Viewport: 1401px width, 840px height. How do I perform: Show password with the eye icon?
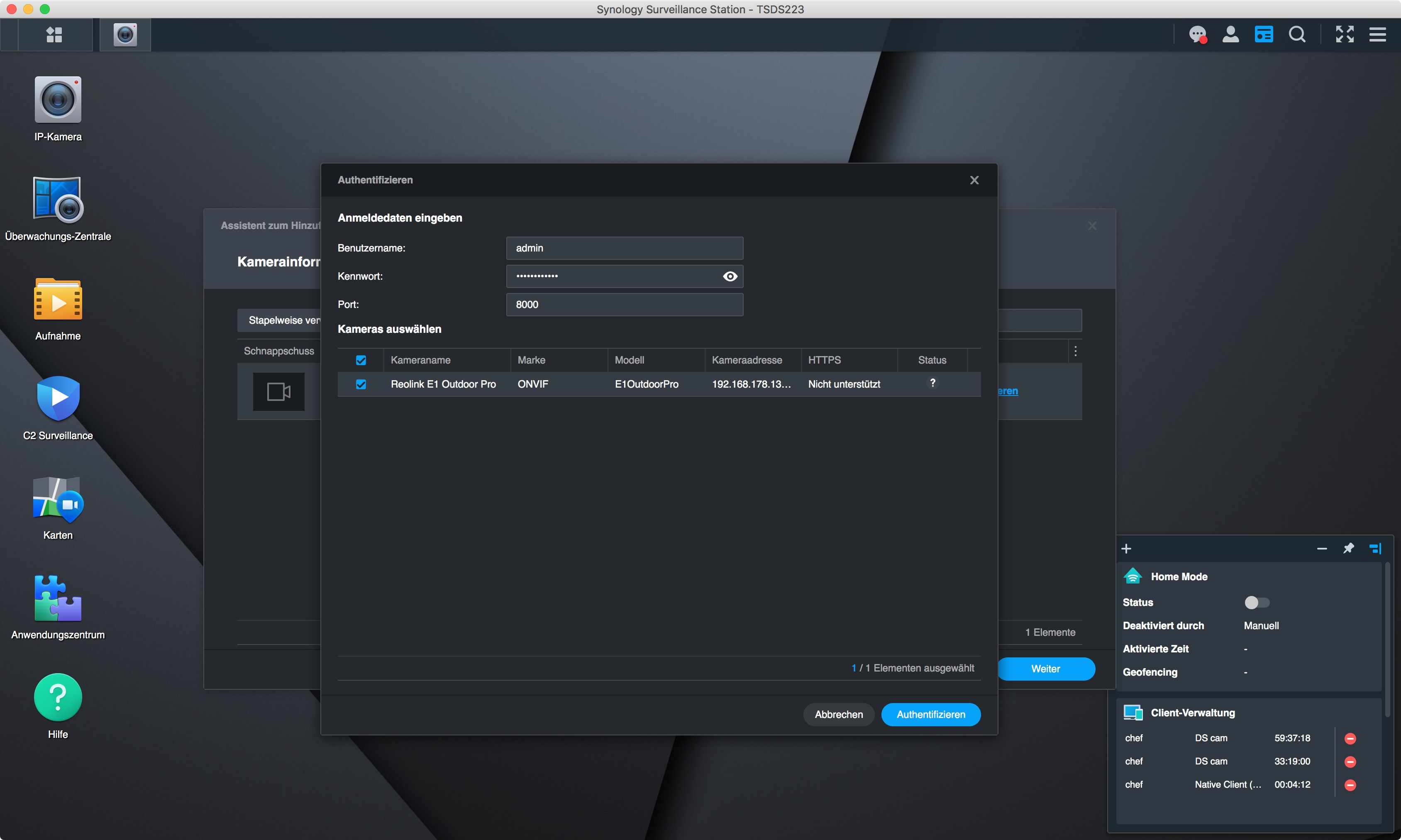730,276
